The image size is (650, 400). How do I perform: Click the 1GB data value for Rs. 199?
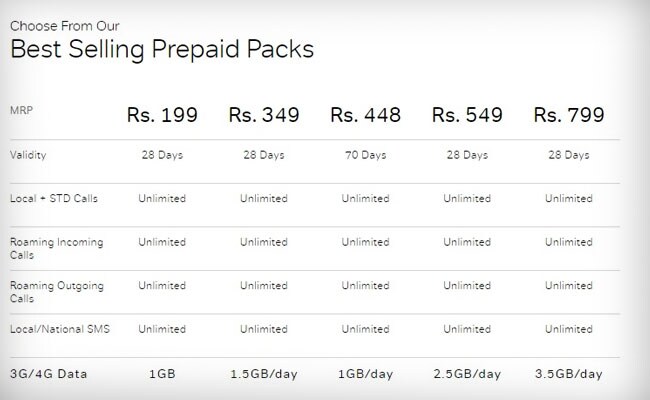(x=162, y=374)
